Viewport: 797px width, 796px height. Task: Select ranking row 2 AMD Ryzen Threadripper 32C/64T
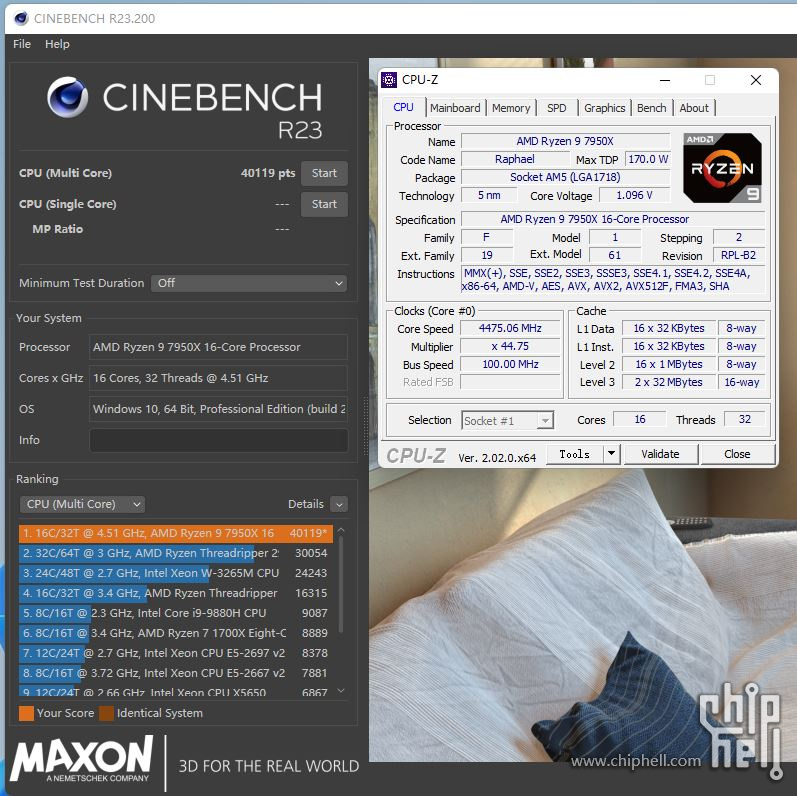point(176,553)
